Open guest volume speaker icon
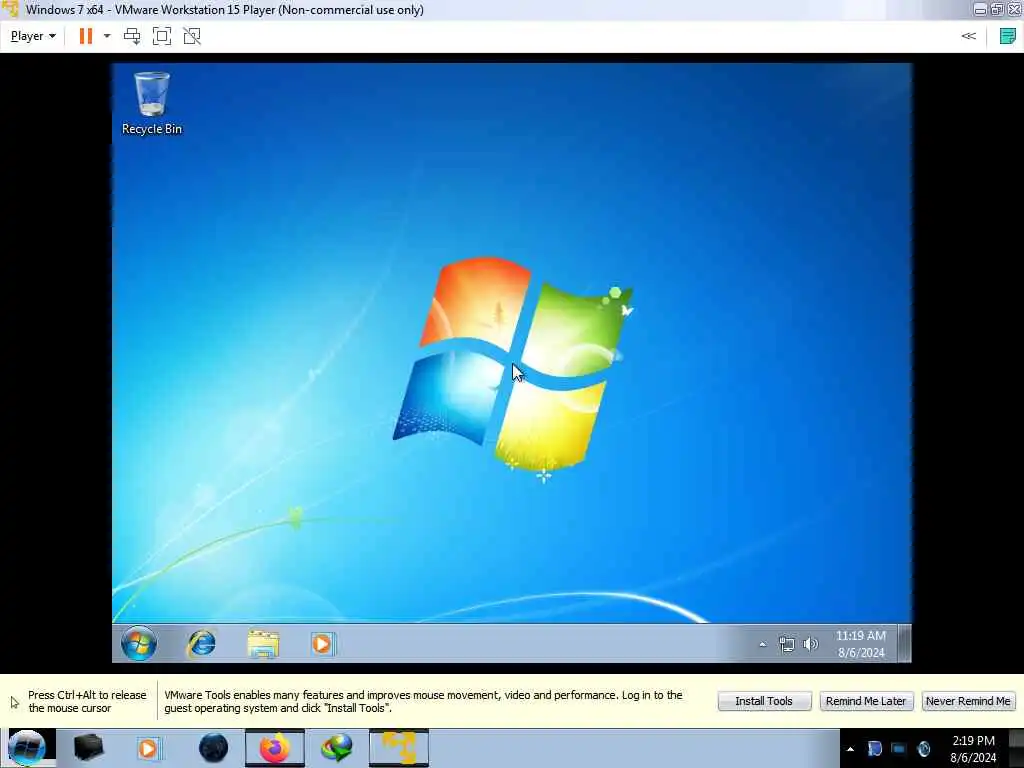Screen dimensions: 1024x768 (810, 645)
